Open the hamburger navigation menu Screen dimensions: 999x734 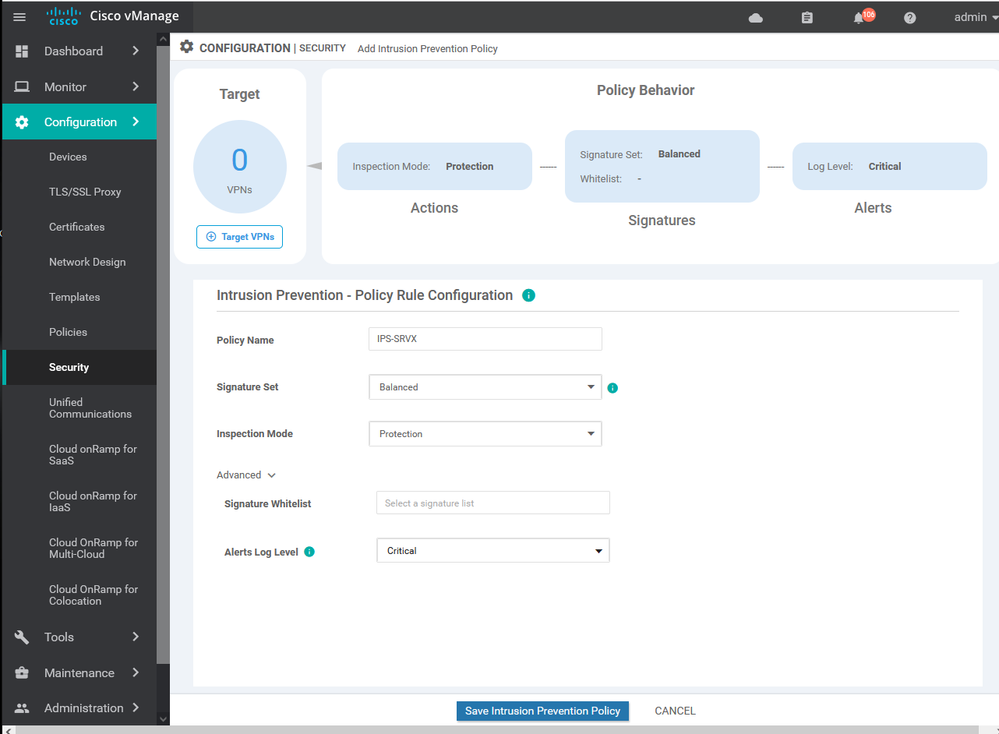(x=20, y=17)
